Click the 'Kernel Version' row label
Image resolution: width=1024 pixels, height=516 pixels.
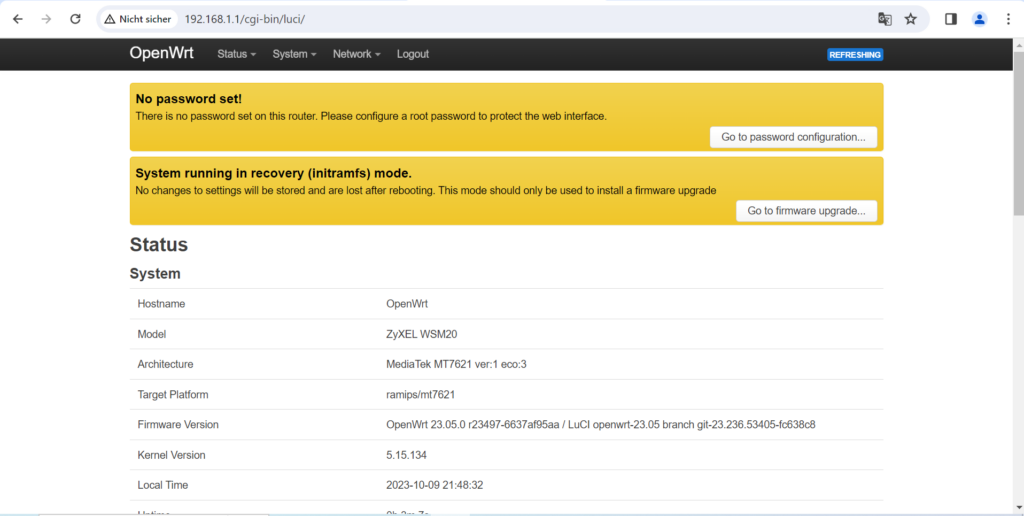pyautogui.click(x=171, y=455)
